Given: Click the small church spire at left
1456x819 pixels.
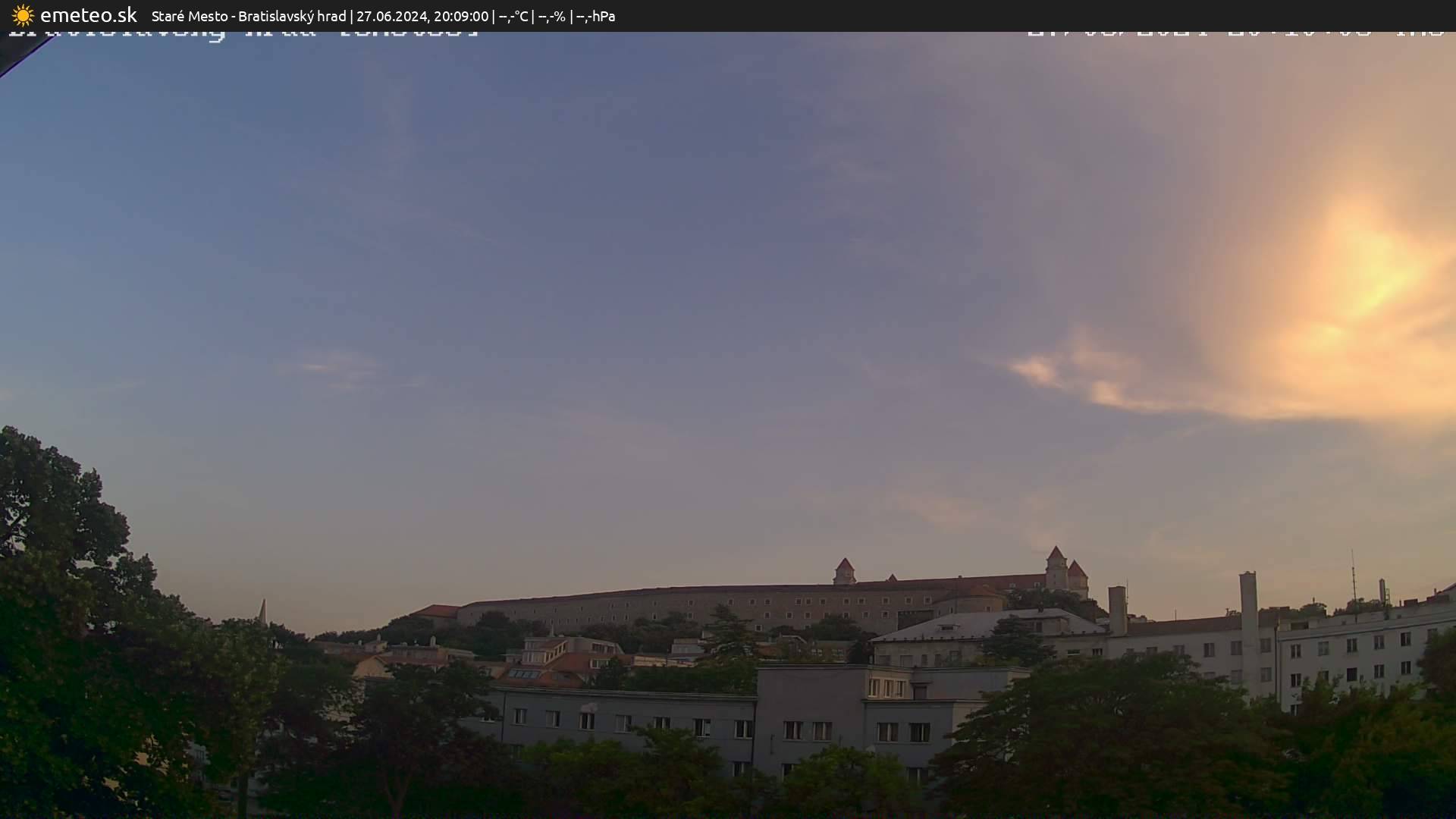Looking at the screenshot, I should point(262,611).
